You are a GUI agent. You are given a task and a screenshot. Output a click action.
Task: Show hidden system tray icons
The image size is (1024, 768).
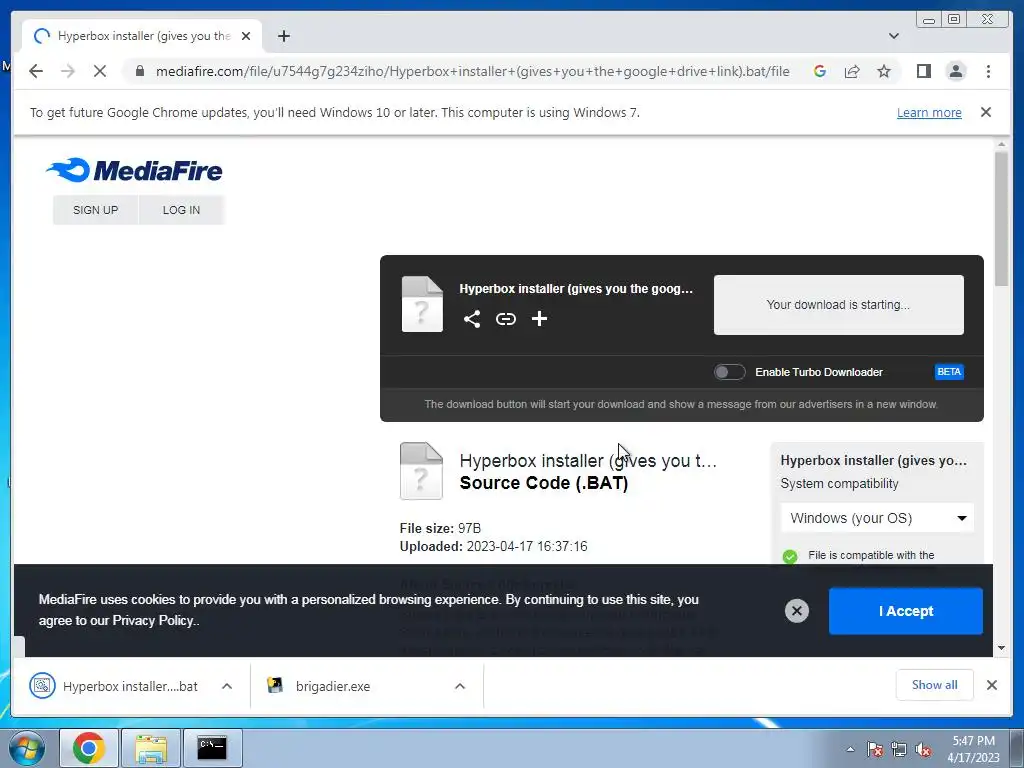pyautogui.click(x=850, y=749)
